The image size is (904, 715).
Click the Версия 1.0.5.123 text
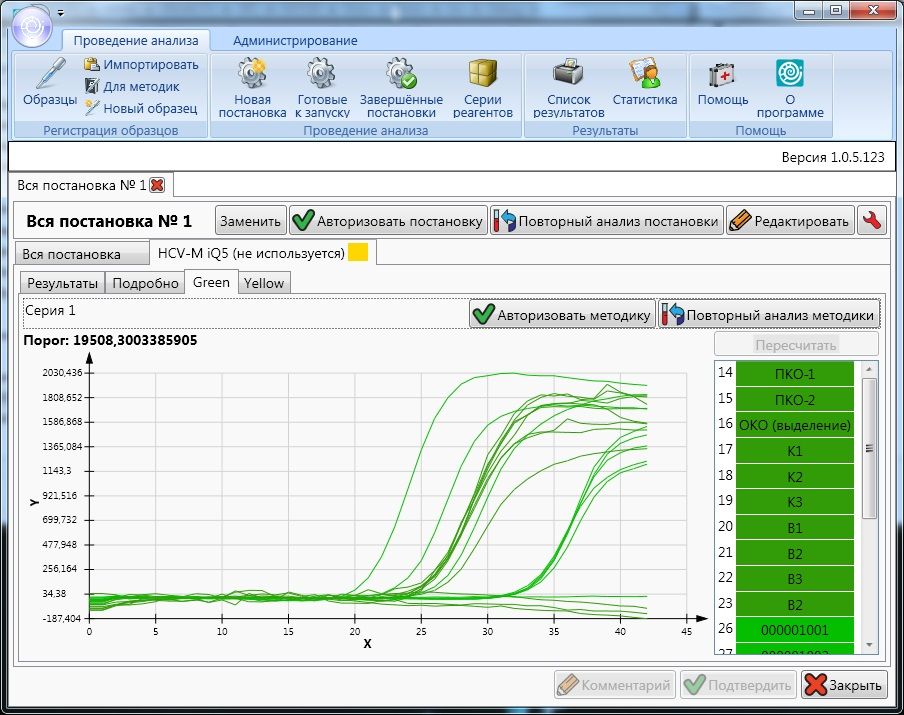[833, 157]
